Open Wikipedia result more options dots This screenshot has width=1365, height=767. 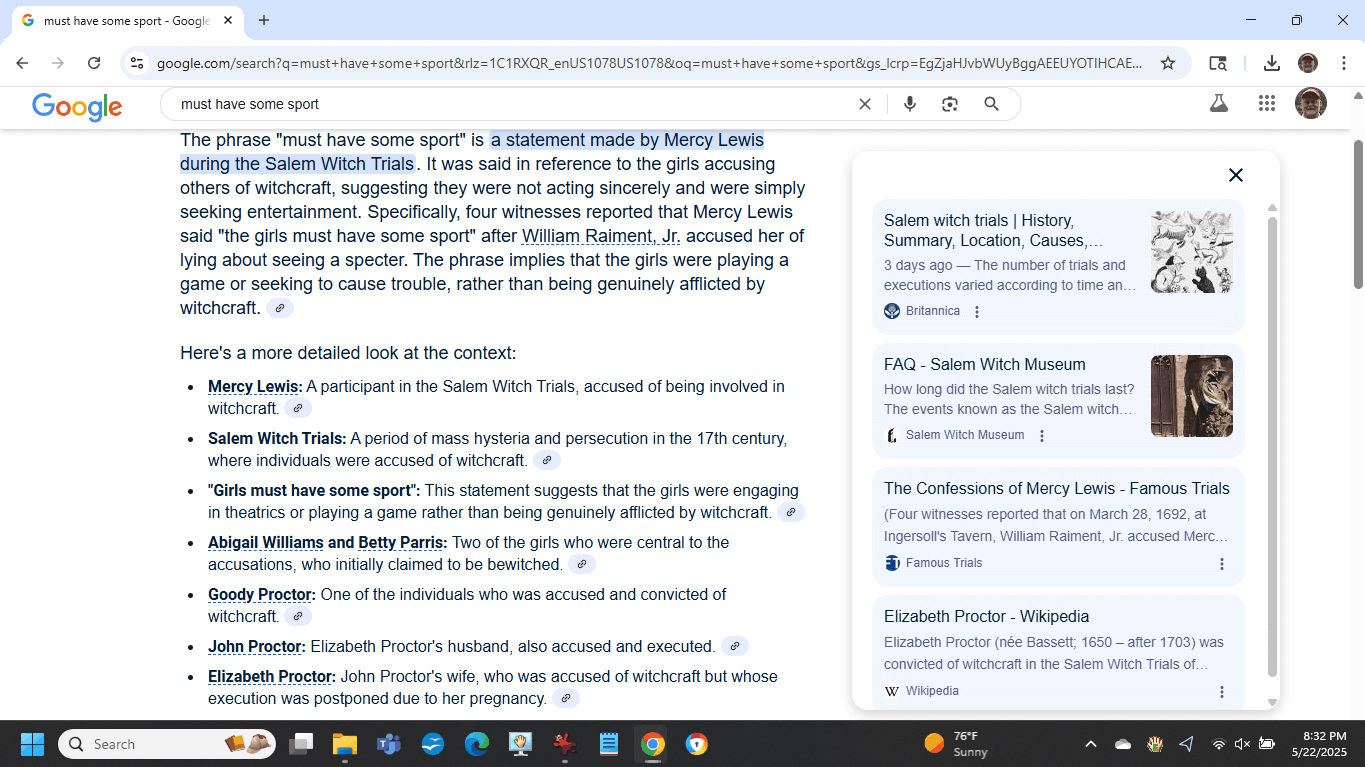tap(1221, 691)
